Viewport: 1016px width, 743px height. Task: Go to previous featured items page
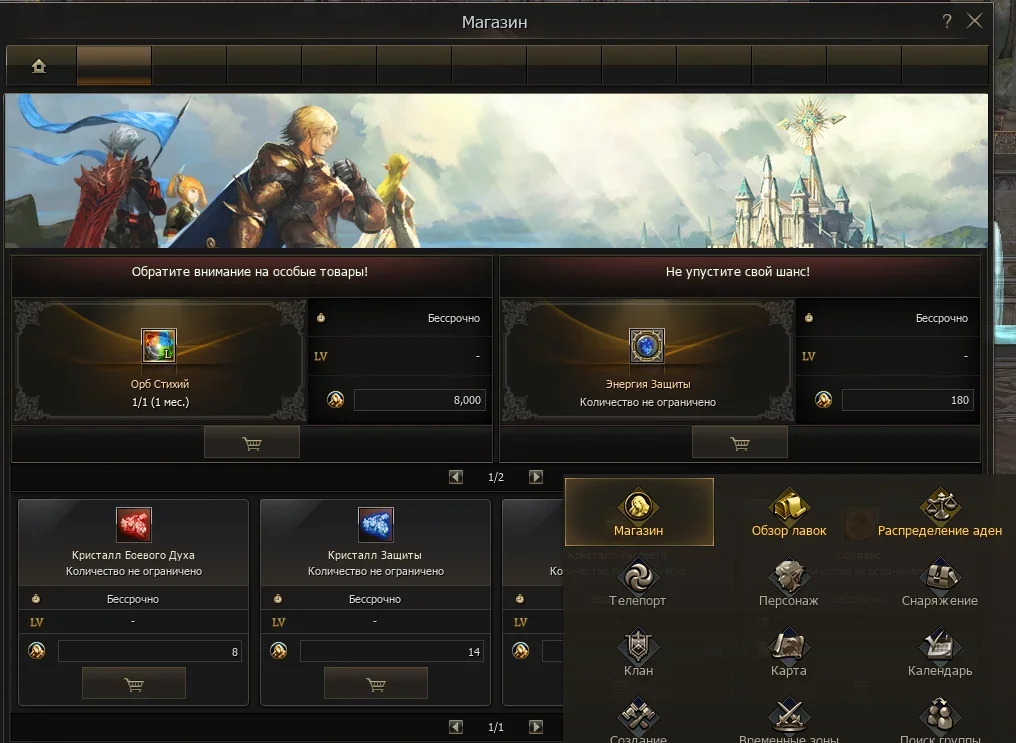point(456,477)
